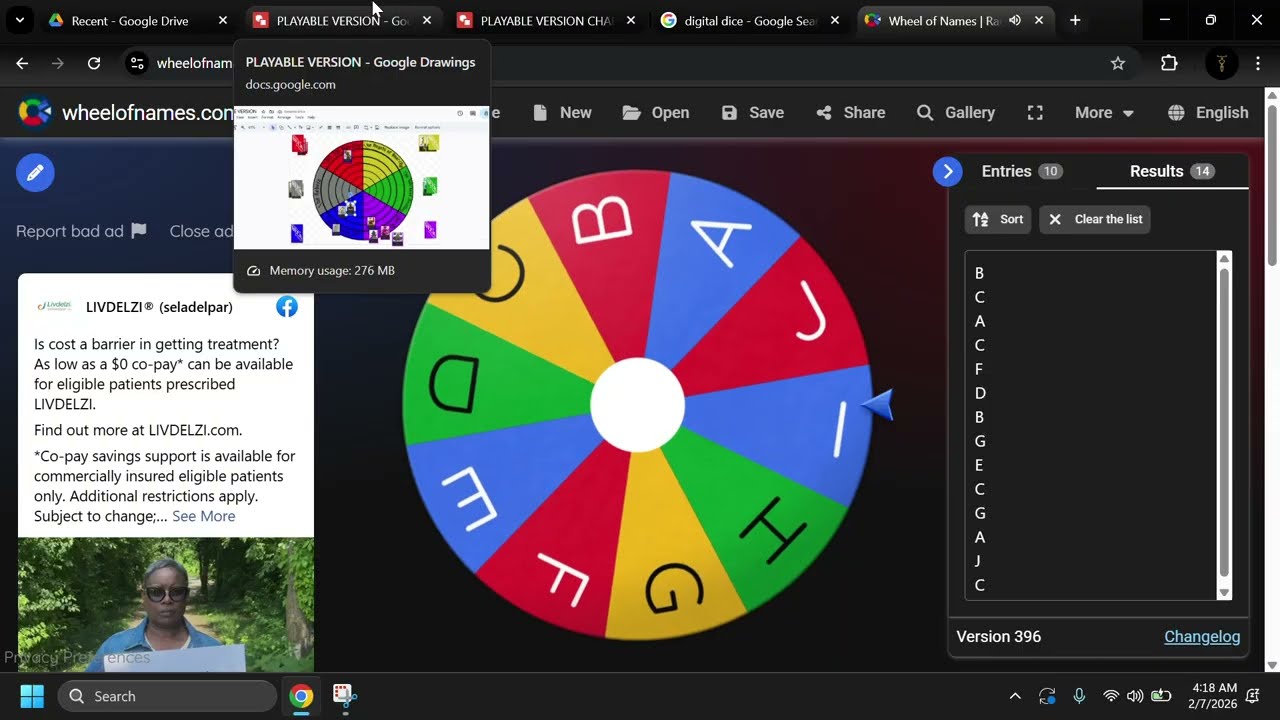Click See More in the LIVDELZI ad
The image size is (1280, 720).
tap(204, 516)
